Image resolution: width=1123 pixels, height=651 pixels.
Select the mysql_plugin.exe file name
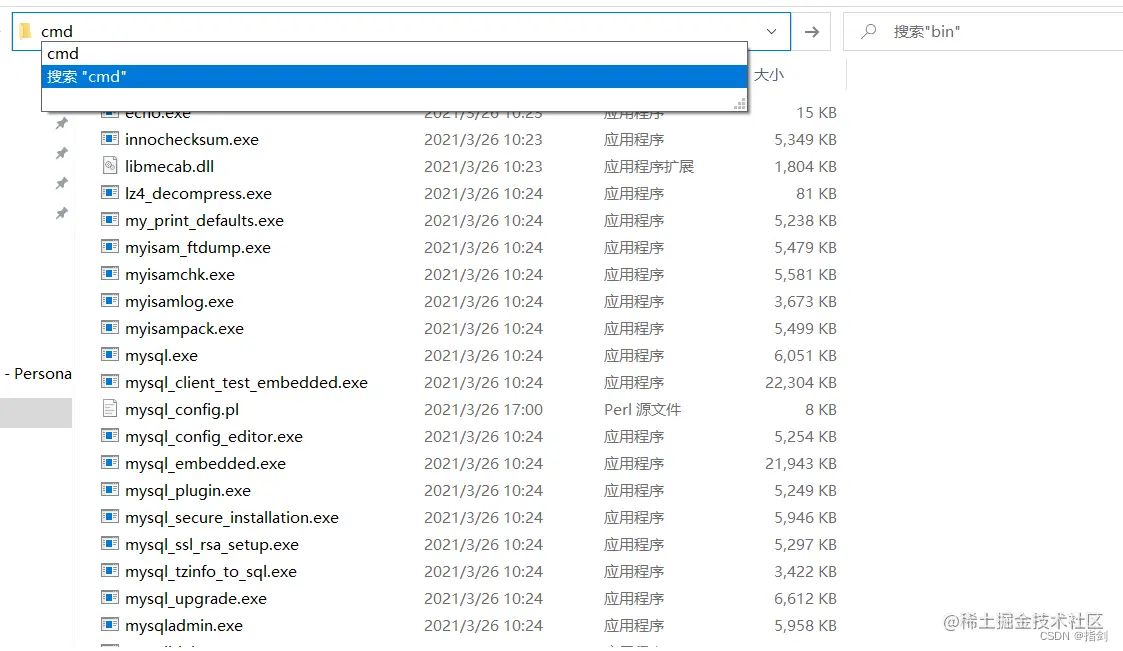click(x=188, y=491)
